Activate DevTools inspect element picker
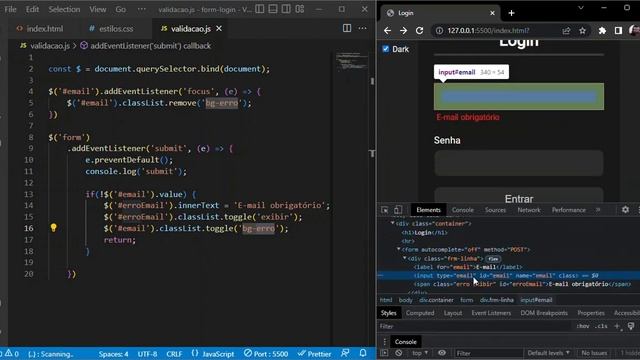 point(384,210)
